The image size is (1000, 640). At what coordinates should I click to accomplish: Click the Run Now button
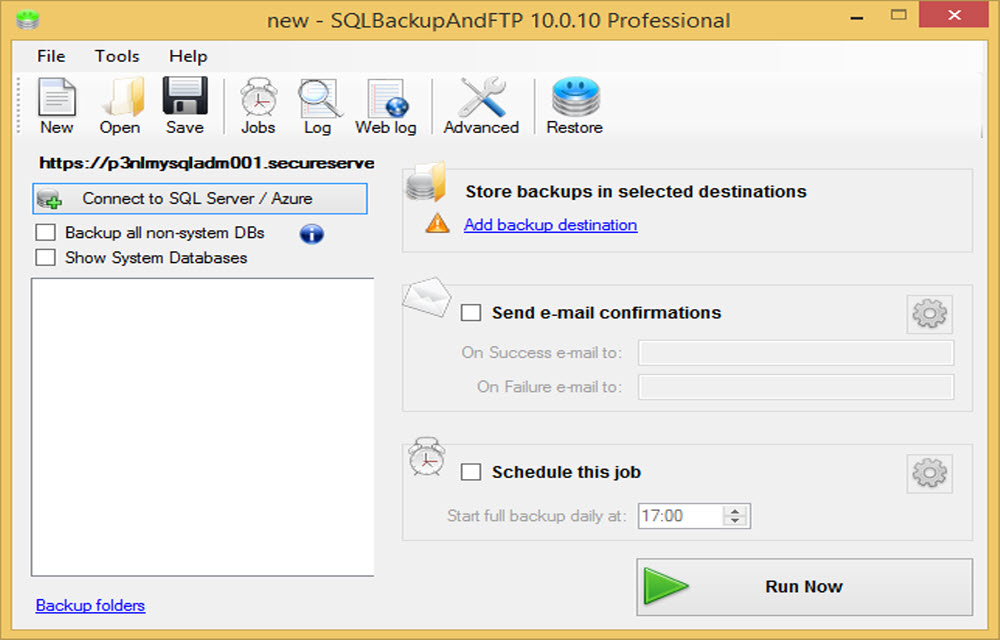pyautogui.click(x=804, y=587)
